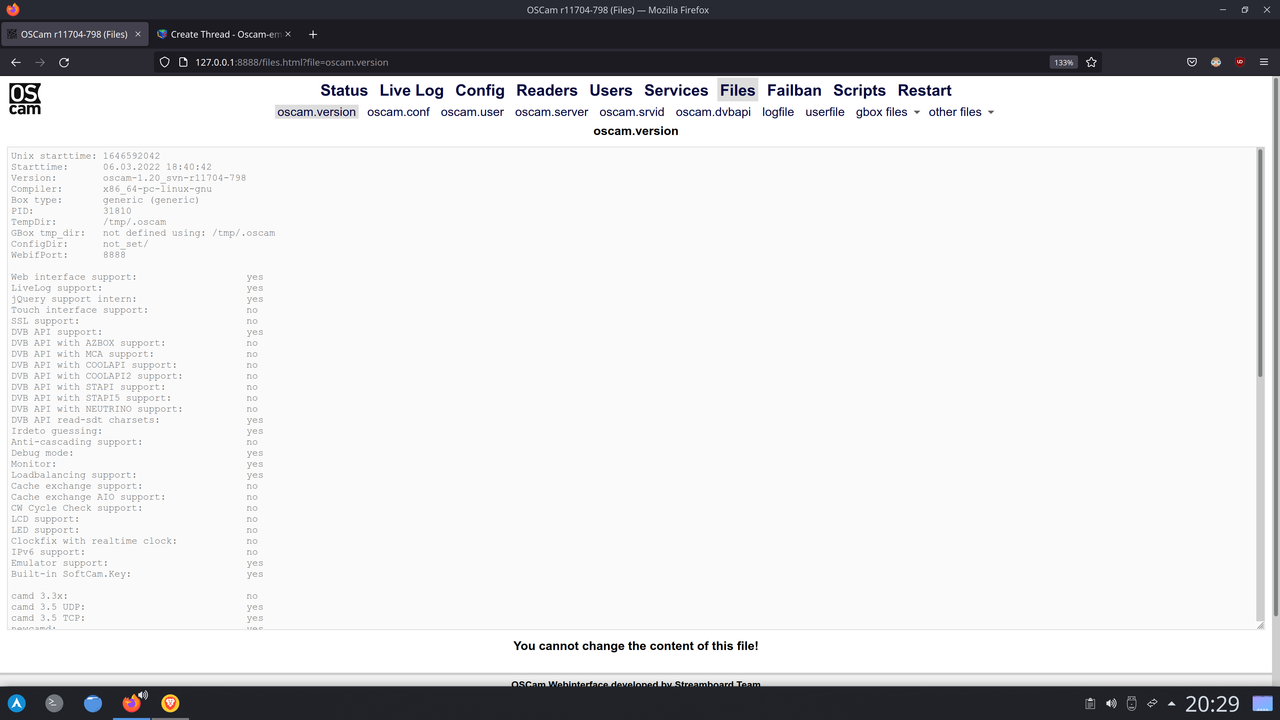Image resolution: width=1280 pixels, height=720 pixels.
Task: Open the clipboard manager tray icon
Action: (1090, 703)
